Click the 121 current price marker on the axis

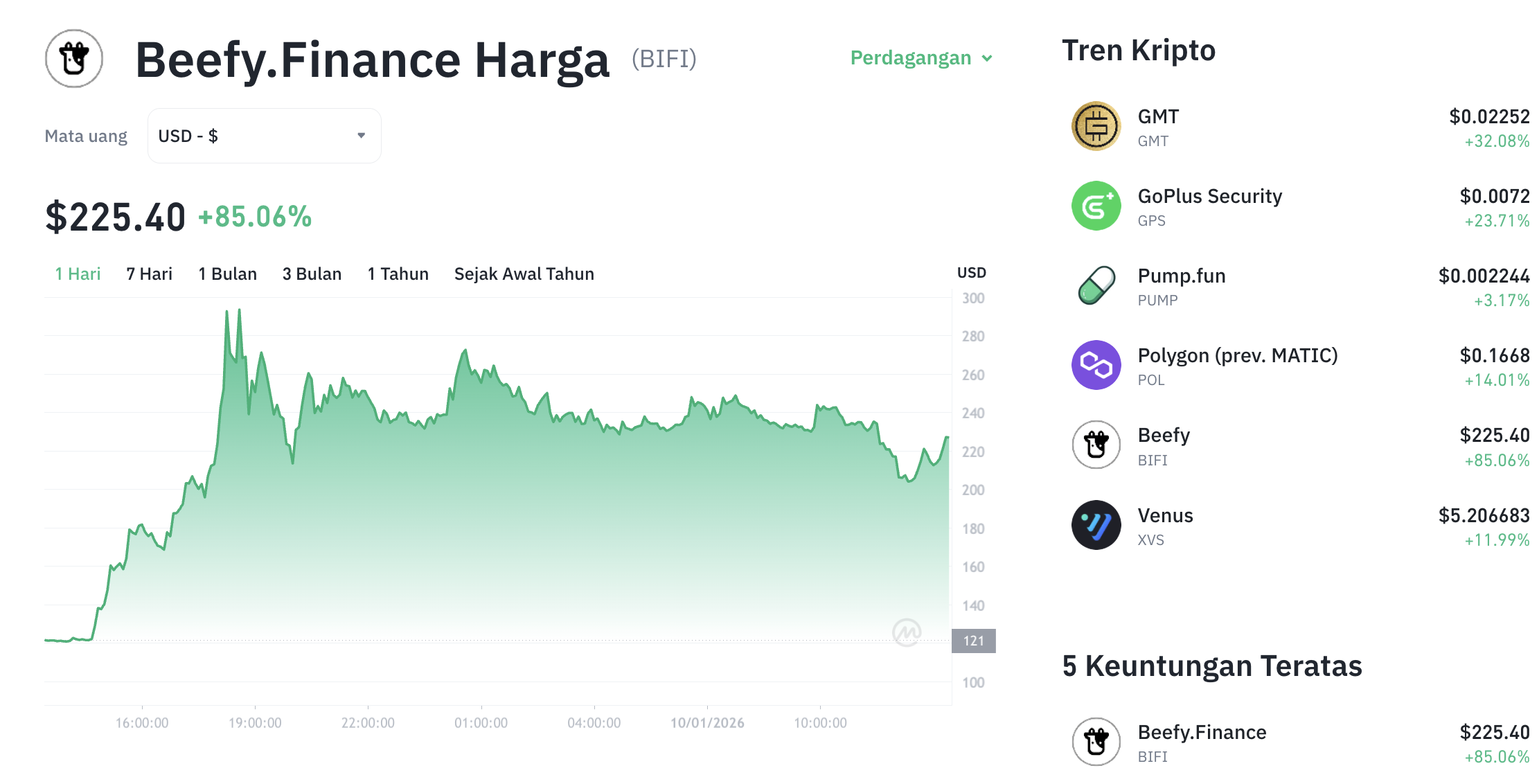pos(973,640)
